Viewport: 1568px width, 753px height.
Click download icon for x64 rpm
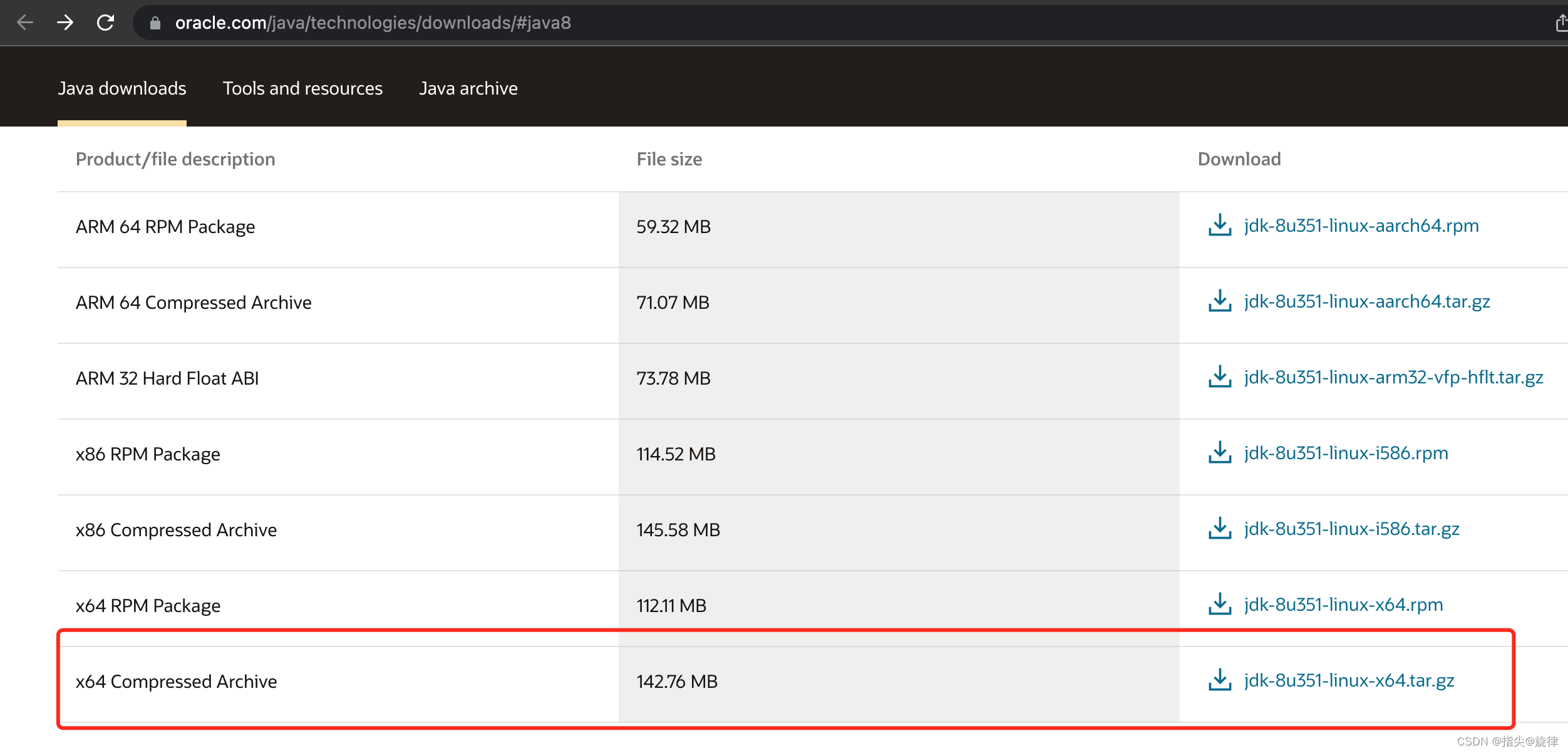pos(1219,605)
